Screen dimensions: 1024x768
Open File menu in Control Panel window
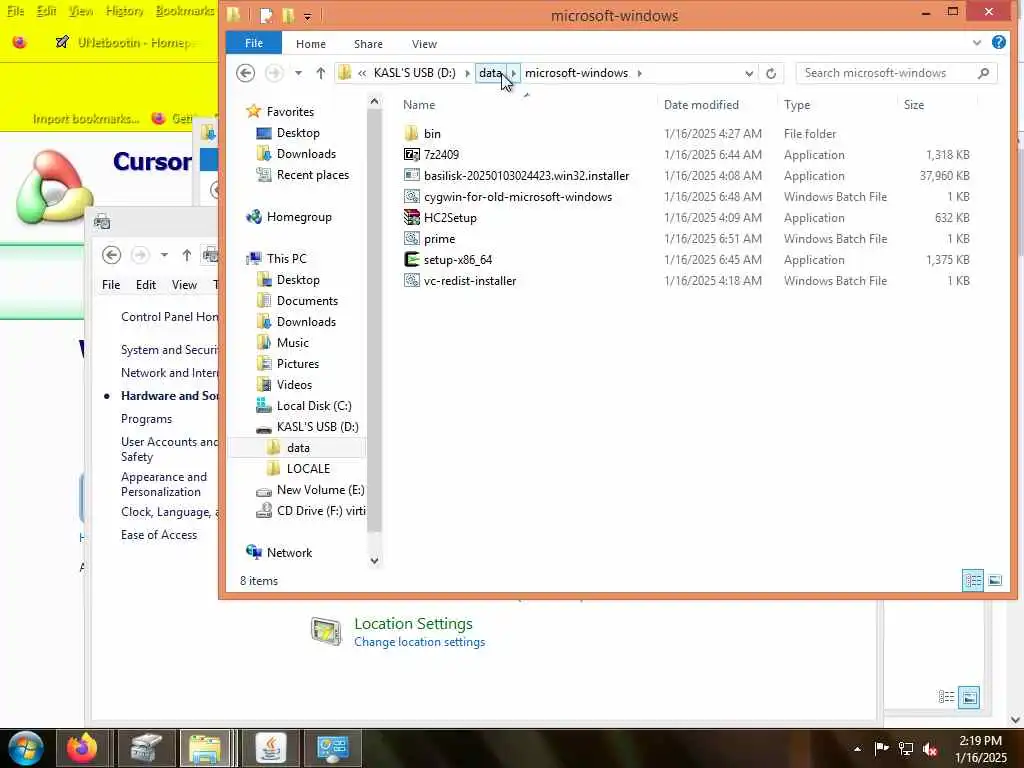111,285
